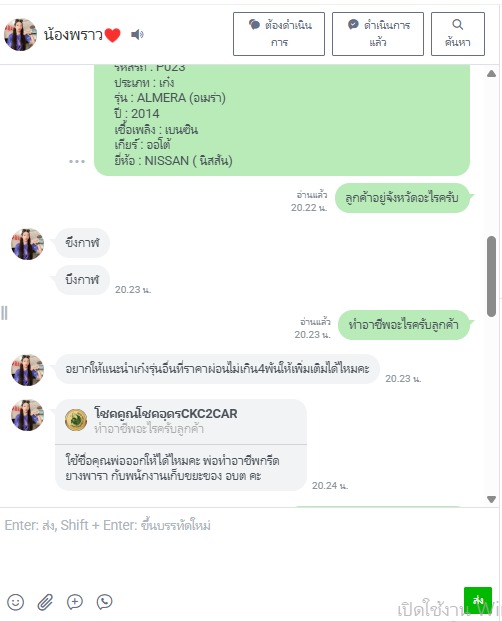Attach a file with paperclip icon
The image size is (502, 622).
point(45,602)
